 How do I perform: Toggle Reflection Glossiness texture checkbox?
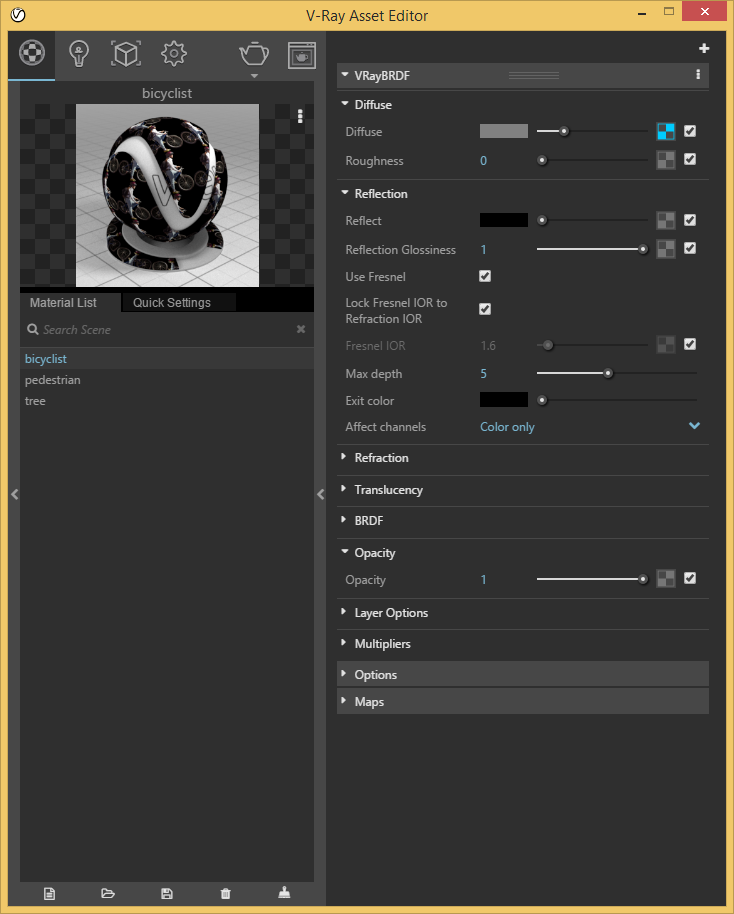pyautogui.click(x=690, y=248)
